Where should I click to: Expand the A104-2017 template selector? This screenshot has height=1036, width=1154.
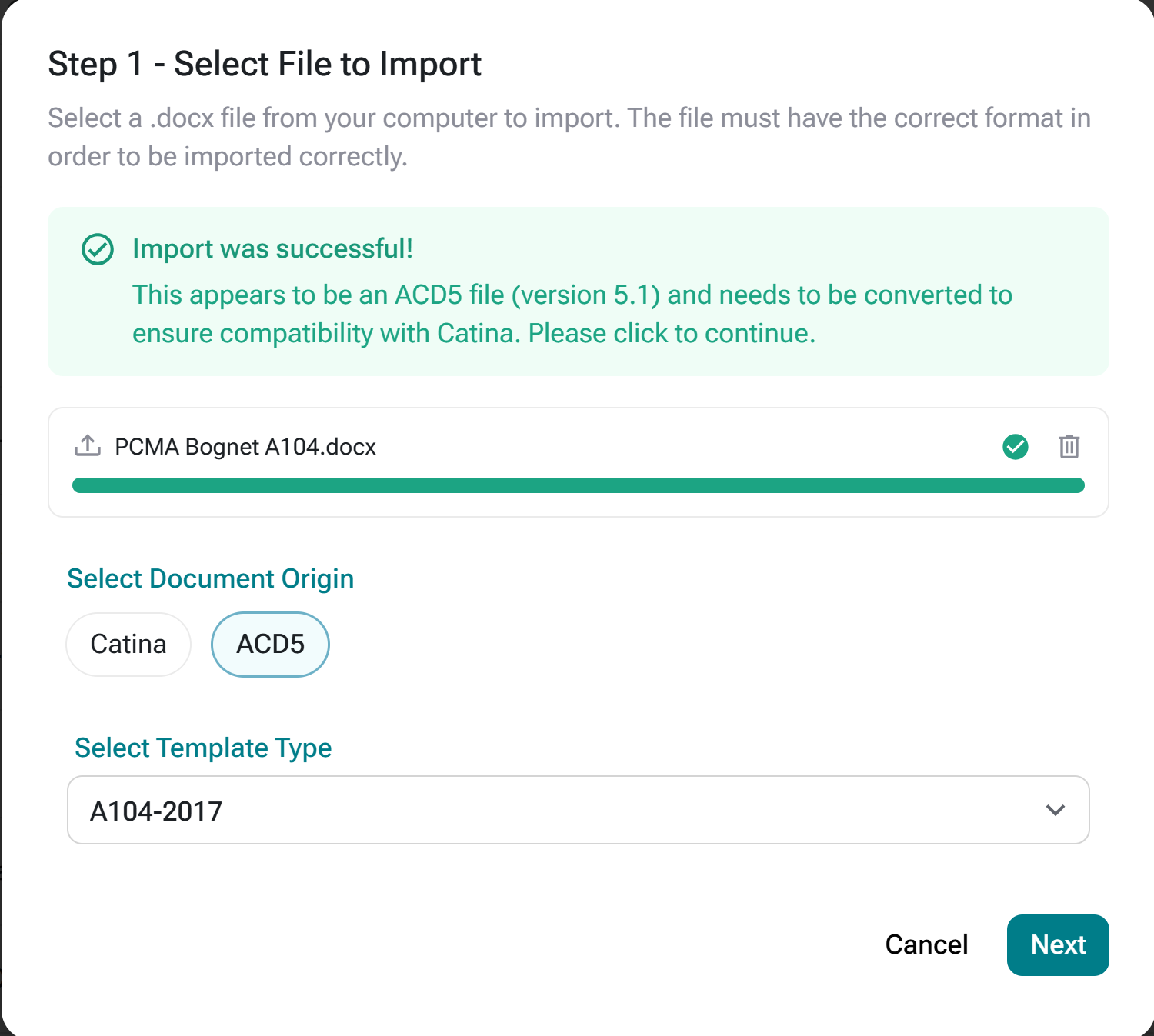coord(579,810)
